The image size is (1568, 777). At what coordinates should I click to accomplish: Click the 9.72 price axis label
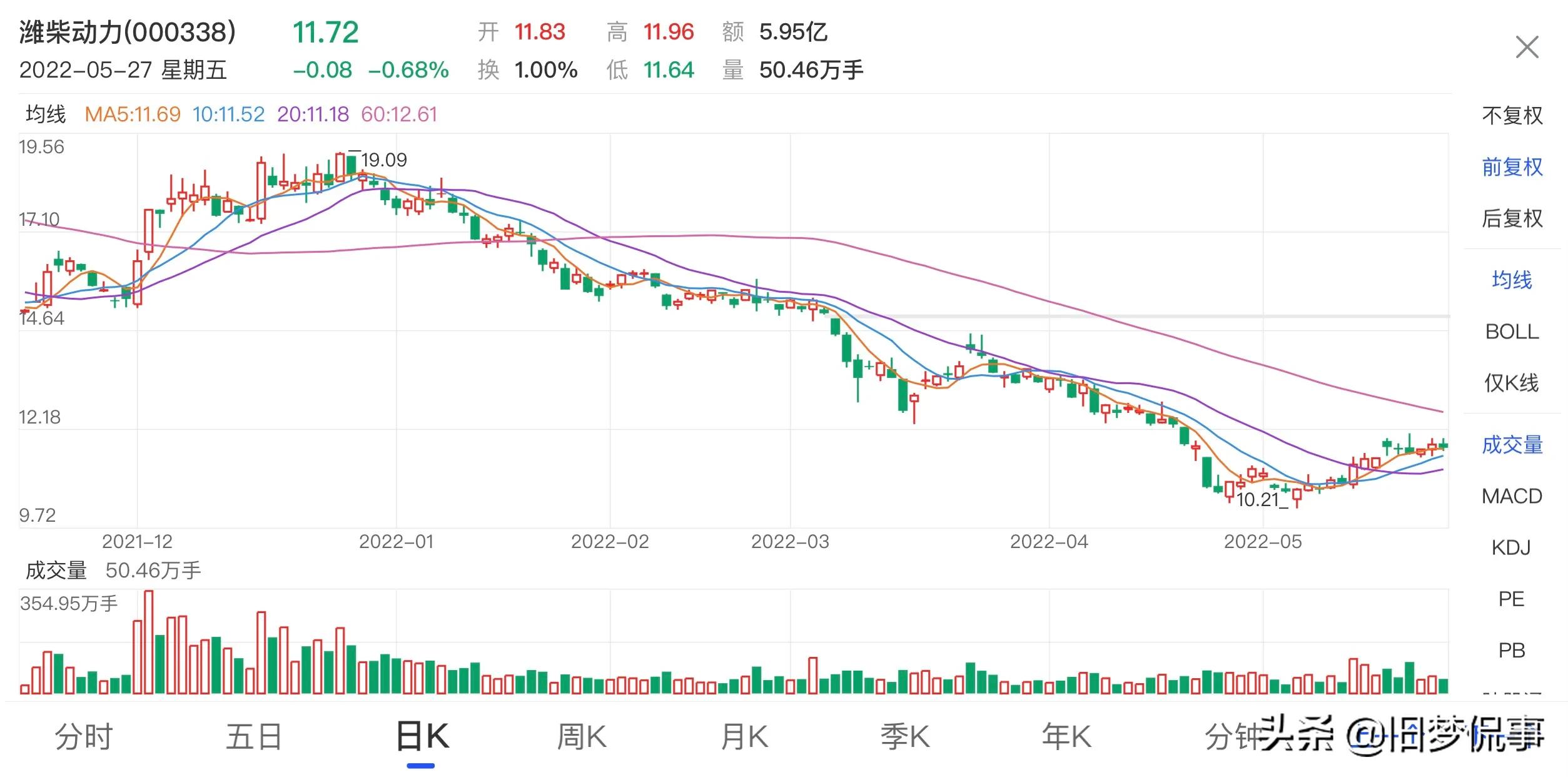(37, 515)
